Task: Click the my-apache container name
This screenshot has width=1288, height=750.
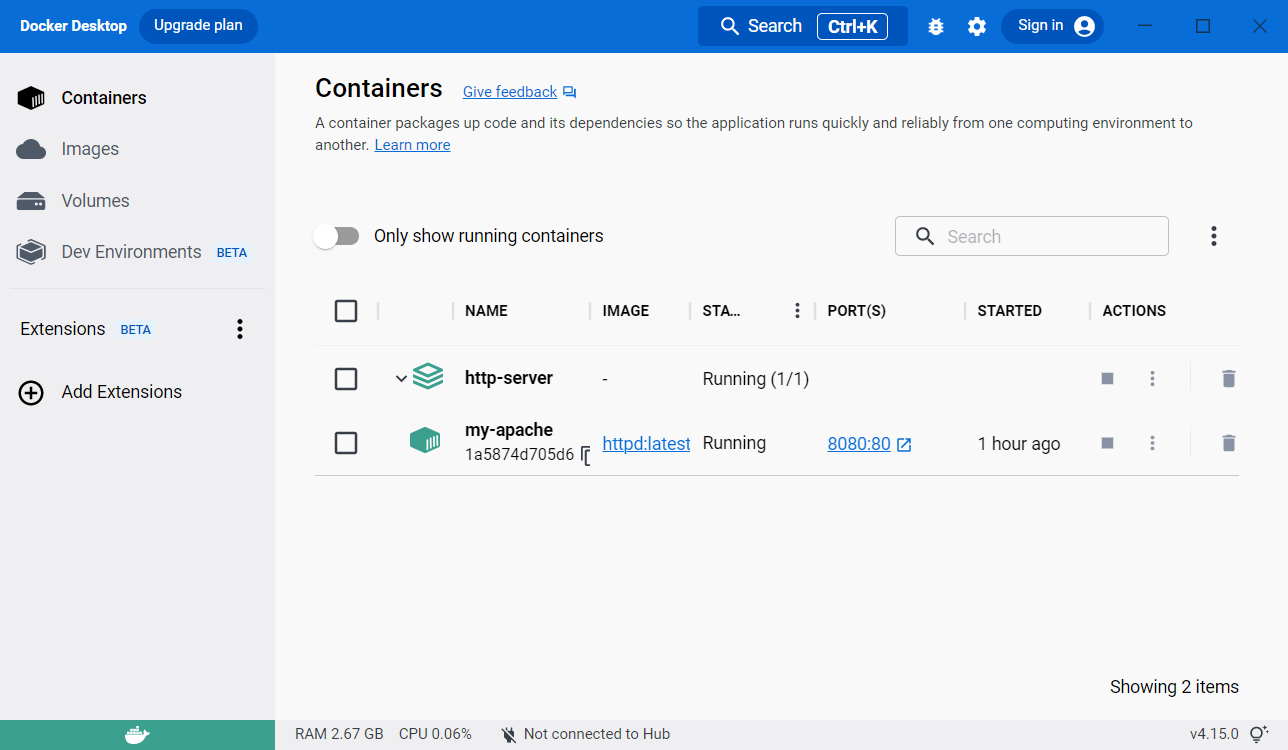Action: (509, 430)
